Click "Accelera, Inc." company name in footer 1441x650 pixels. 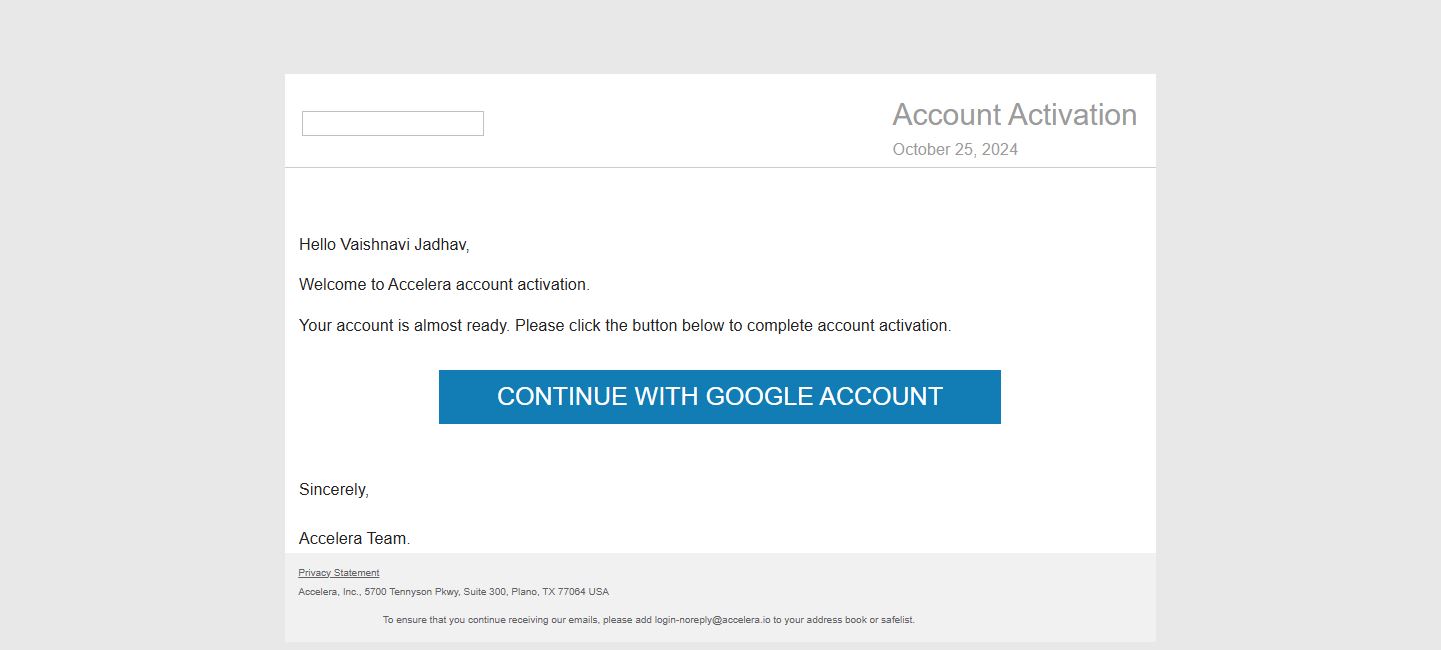pos(329,592)
